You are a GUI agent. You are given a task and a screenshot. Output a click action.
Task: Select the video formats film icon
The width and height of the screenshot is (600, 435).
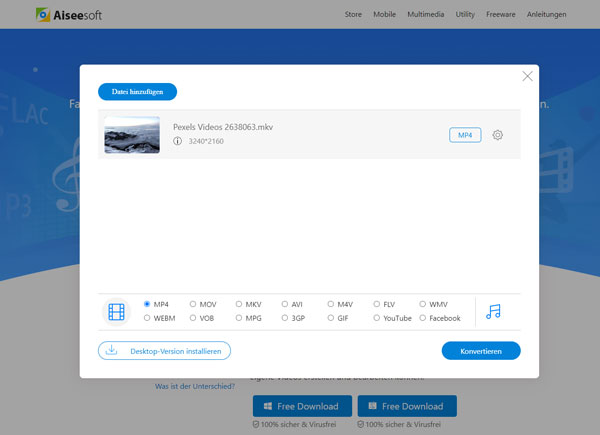coord(117,311)
